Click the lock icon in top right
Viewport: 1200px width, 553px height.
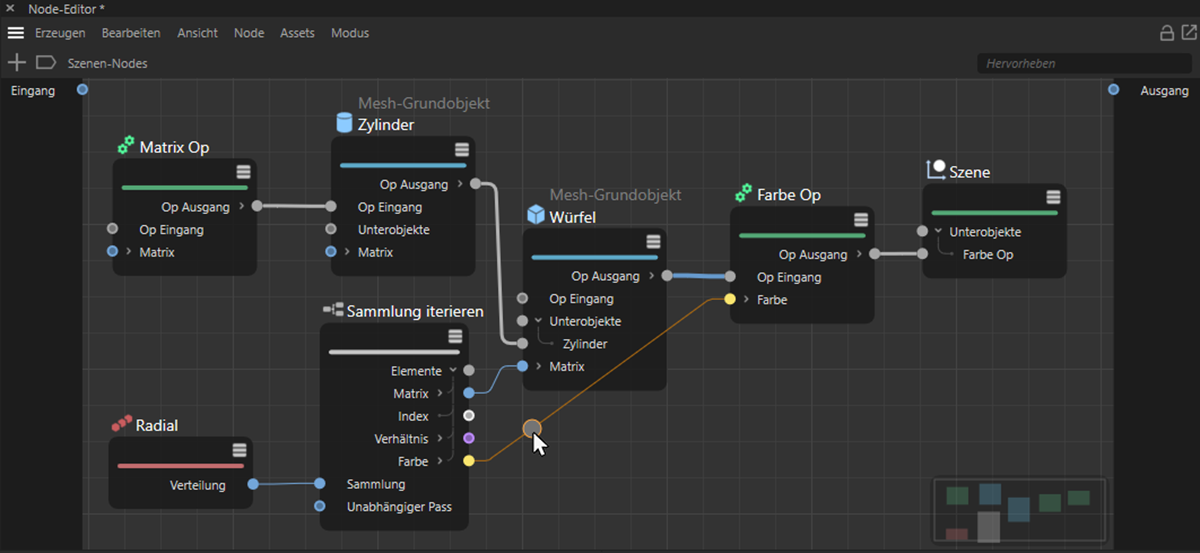(x=1166, y=33)
